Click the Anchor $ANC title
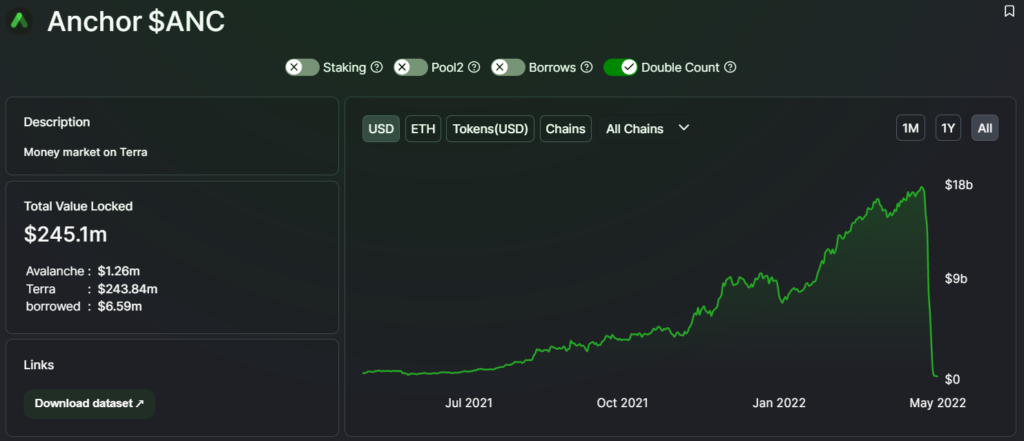Screen dimensions: 1024x441 pos(136,22)
